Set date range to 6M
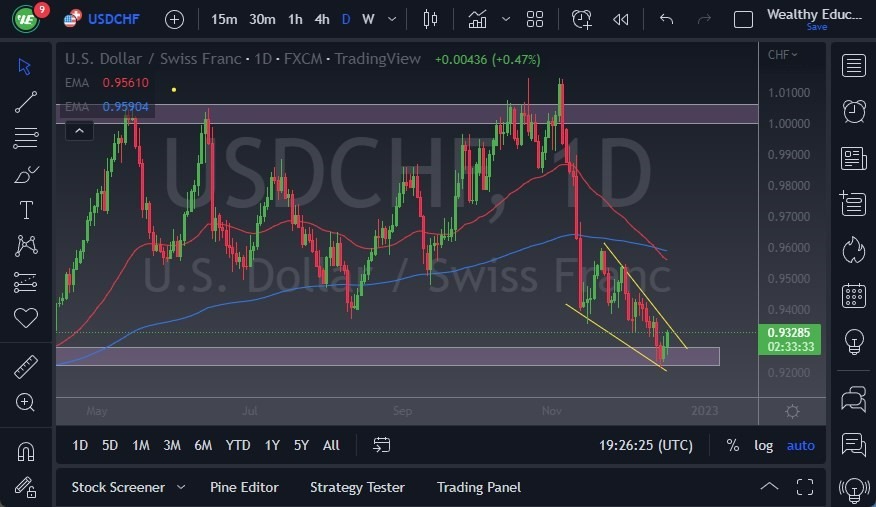 203,445
